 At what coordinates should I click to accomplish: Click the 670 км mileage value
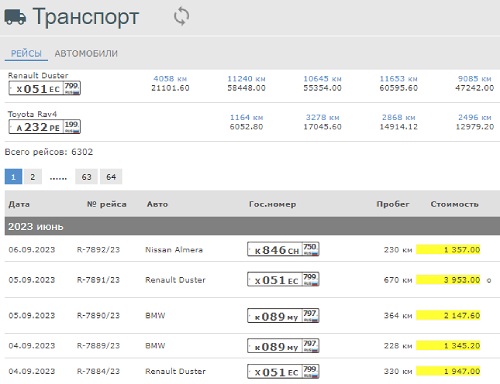[398, 280]
